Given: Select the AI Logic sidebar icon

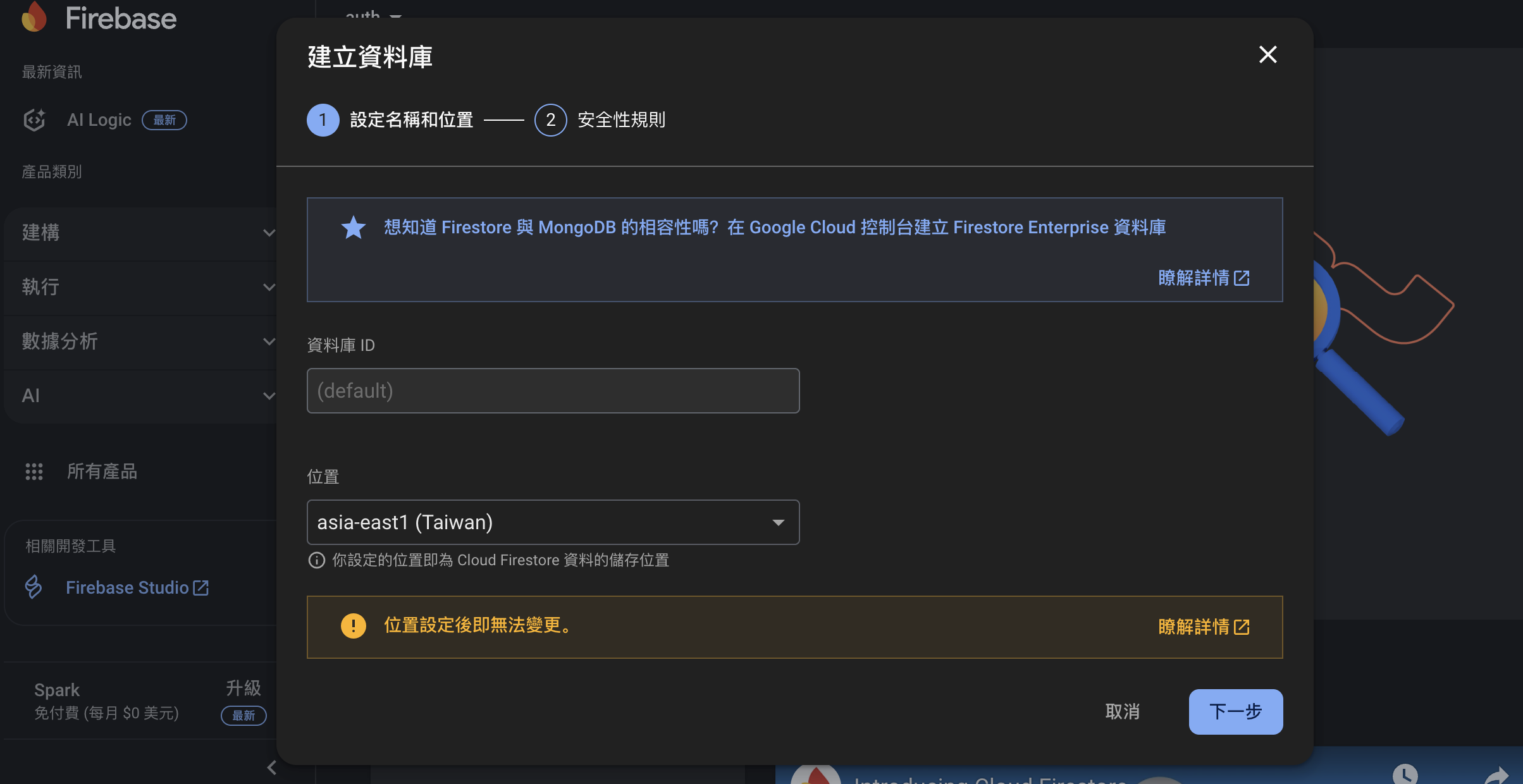Looking at the screenshot, I should pos(34,119).
